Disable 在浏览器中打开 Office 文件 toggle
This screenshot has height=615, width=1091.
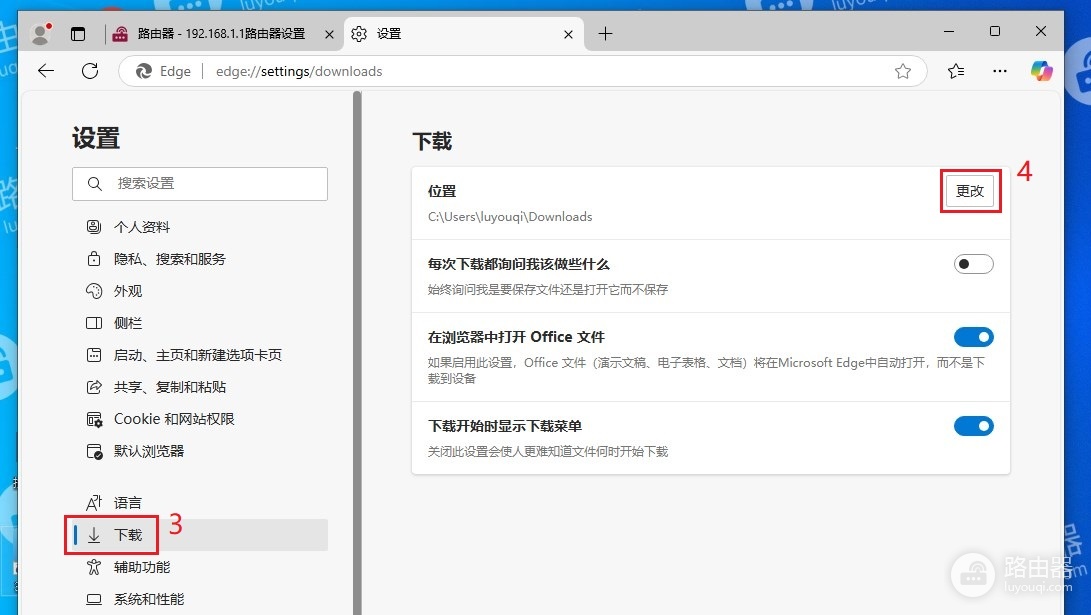pyautogui.click(x=973, y=337)
